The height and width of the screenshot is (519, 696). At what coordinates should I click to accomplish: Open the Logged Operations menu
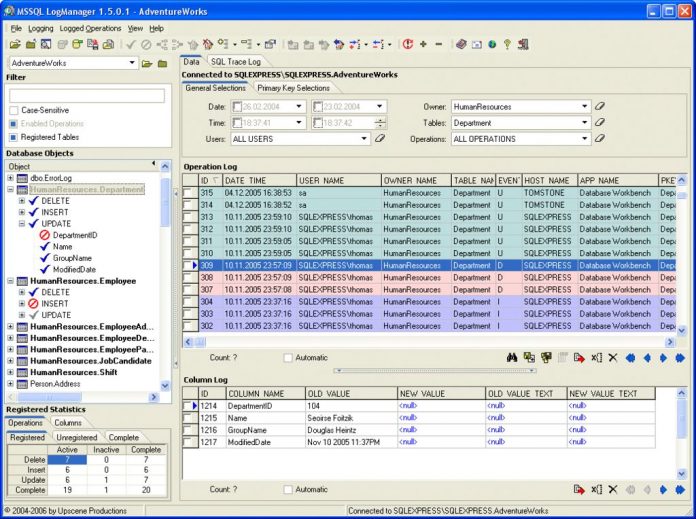click(x=91, y=28)
